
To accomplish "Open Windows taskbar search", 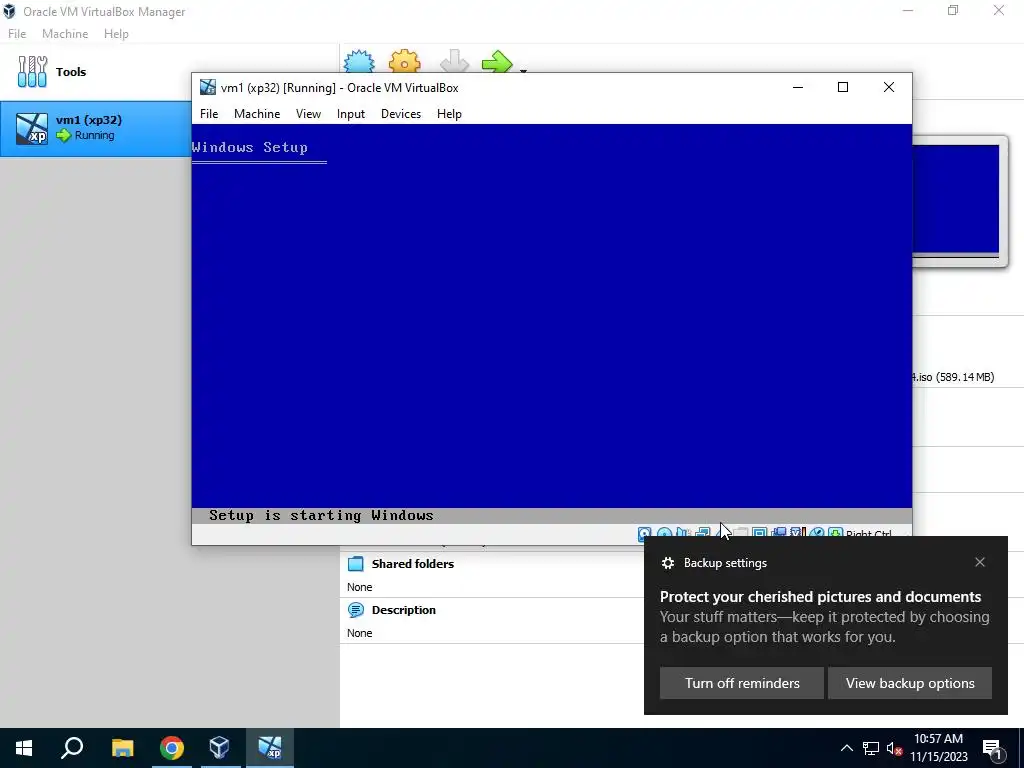I will (72, 748).
